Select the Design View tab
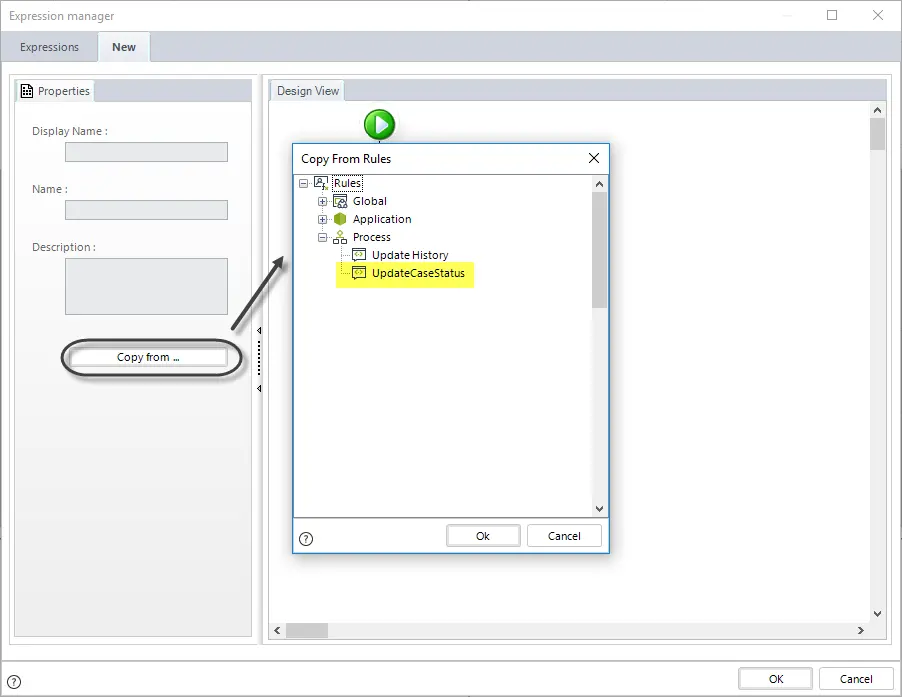Screen dimensions: 902x697 [308, 91]
